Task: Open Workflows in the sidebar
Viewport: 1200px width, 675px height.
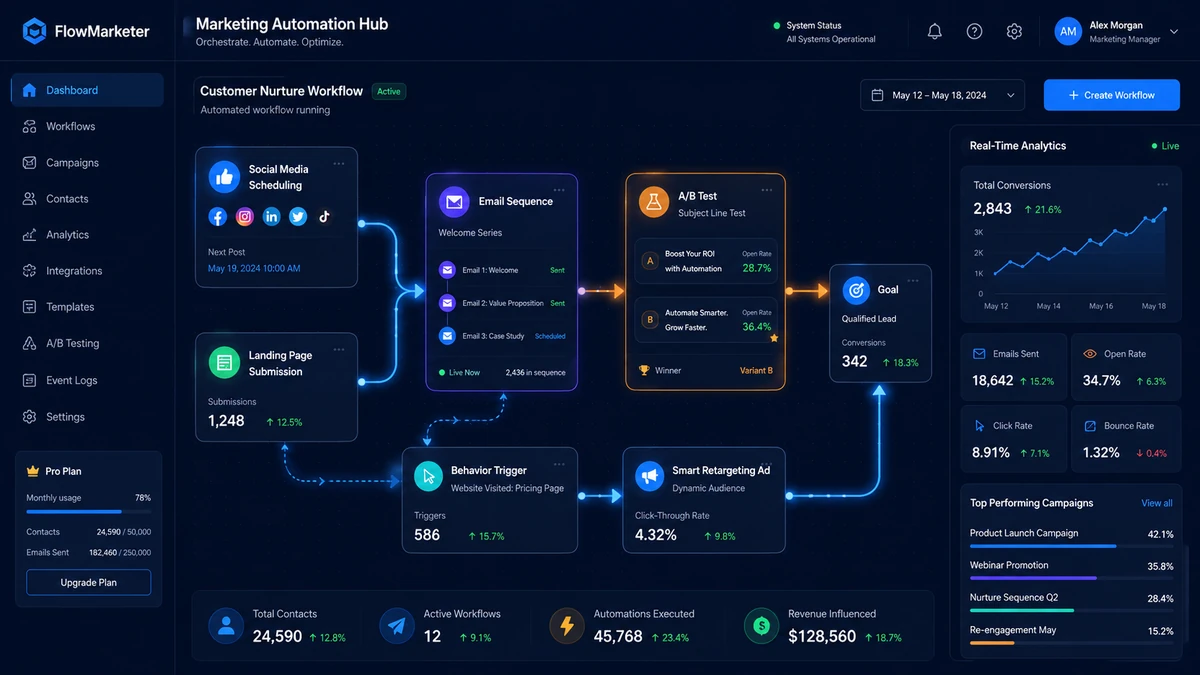Action: (87, 126)
